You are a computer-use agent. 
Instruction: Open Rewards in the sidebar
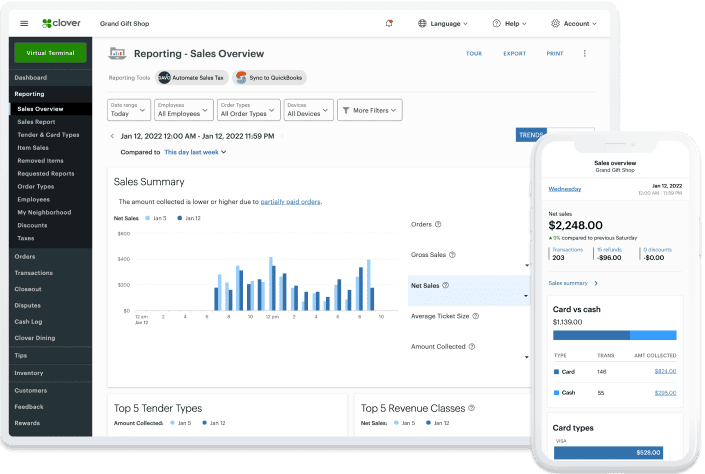tap(50, 423)
